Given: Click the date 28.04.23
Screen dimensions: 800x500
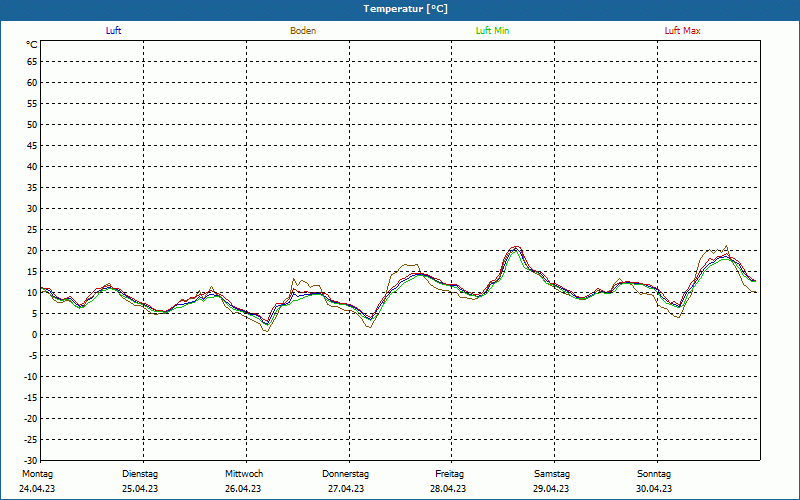Looking at the screenshot, I should [x=448, y=489].
